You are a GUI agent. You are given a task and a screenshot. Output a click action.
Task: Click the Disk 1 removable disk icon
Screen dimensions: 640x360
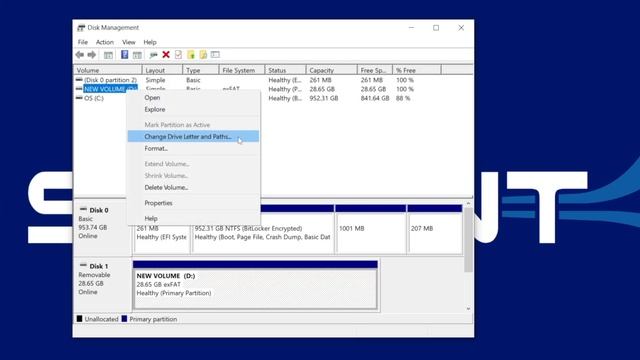click(83, 265)
